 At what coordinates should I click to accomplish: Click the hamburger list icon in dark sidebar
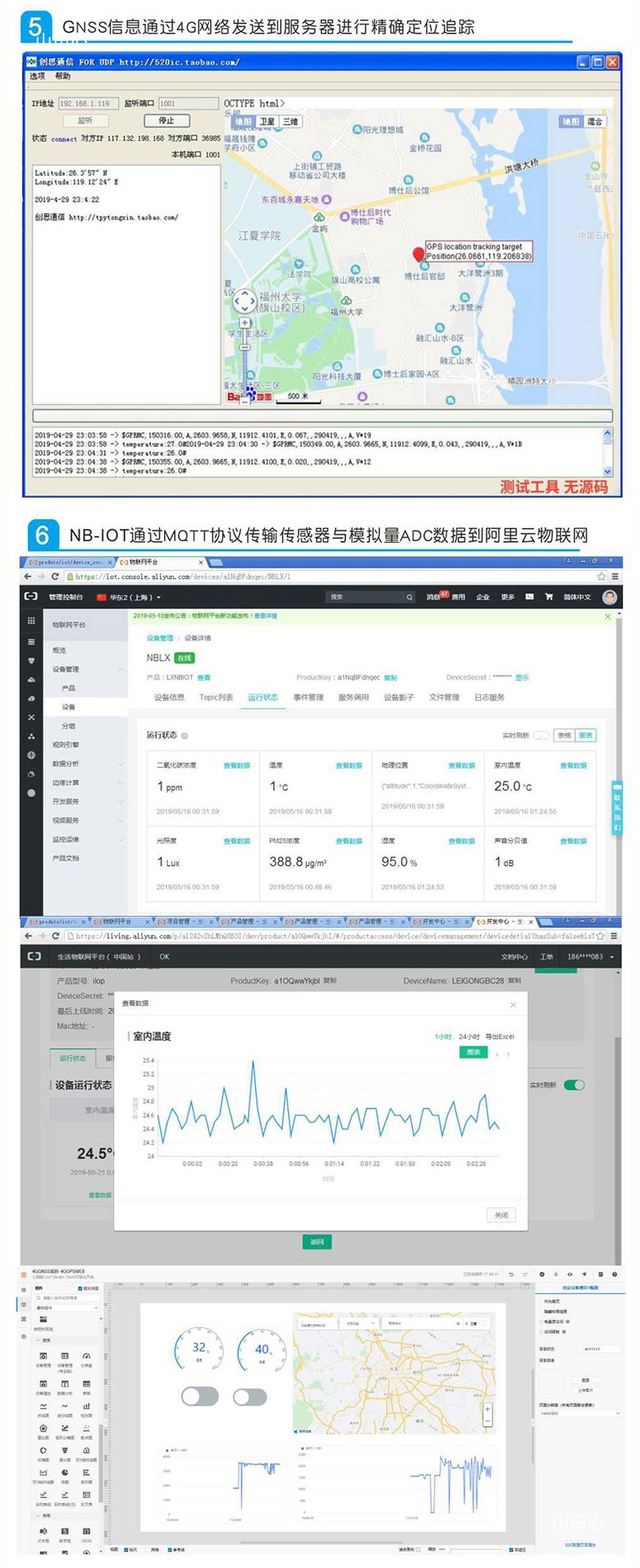[31, 641]
